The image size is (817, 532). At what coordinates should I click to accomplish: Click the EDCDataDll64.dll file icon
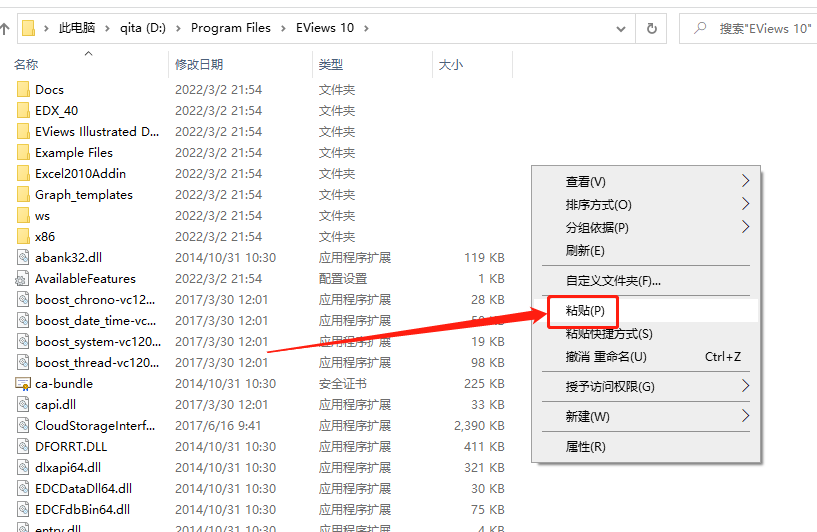(x=23, y=489)
